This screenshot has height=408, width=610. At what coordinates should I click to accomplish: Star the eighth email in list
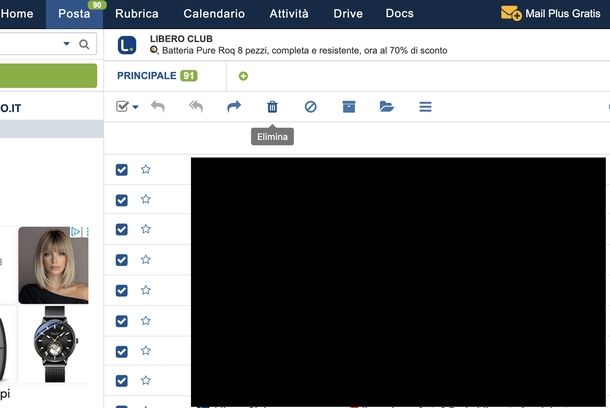(145, 380)
